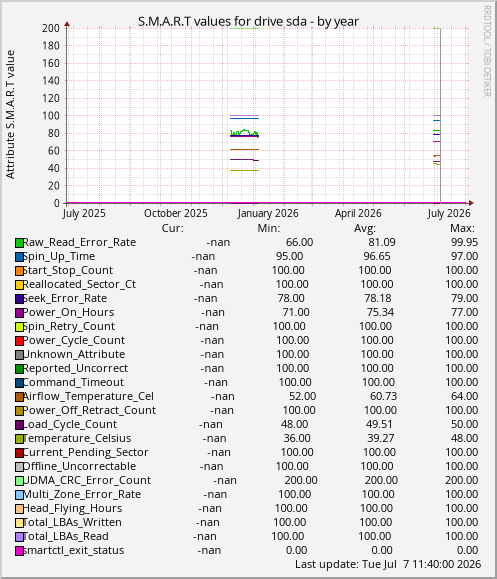Click the purple Power_On_Hours swatch
The height and width of the screenshot is (579, 497).
coord(19,313)
